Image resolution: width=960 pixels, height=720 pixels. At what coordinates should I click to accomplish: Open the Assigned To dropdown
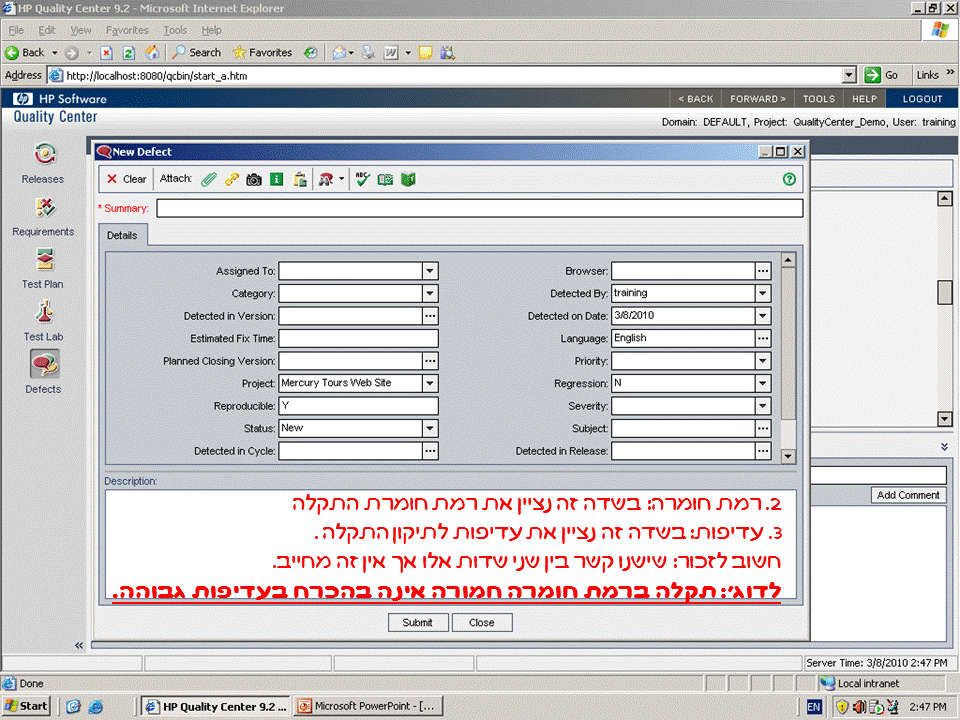point(430,271)
